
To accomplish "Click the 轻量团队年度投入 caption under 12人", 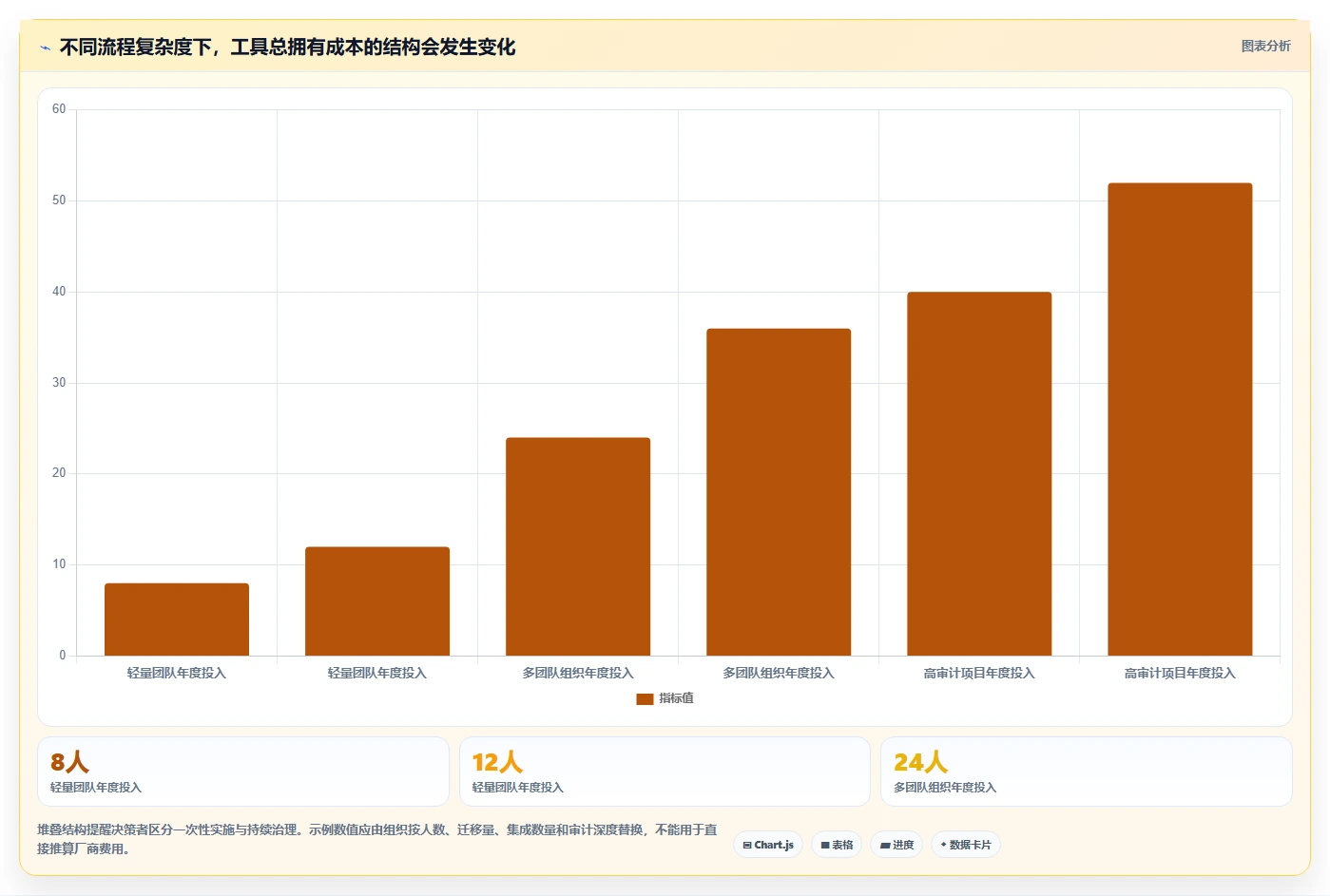I will (518, 788).
